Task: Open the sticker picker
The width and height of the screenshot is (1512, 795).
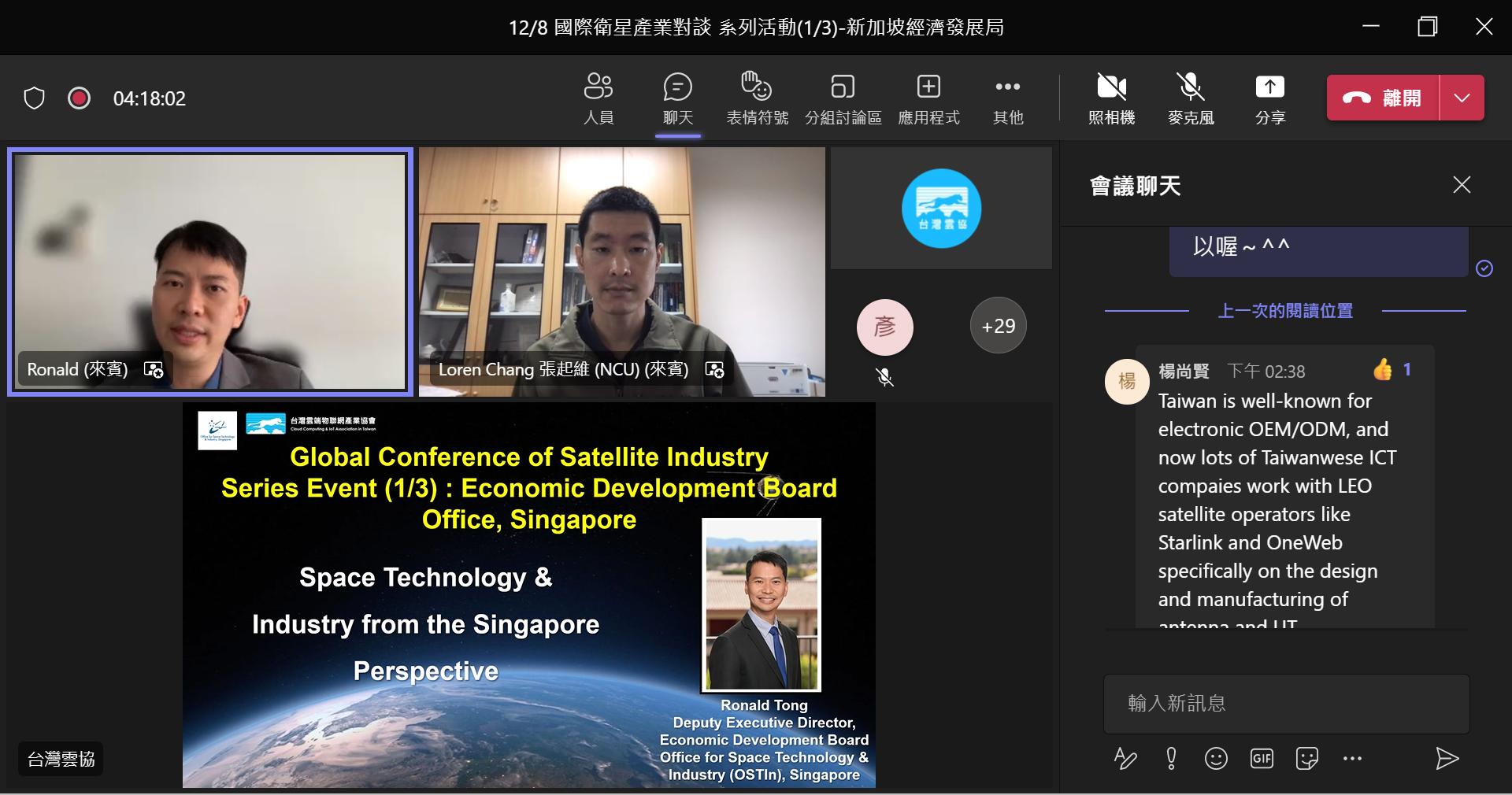Action: point(1307,759)
